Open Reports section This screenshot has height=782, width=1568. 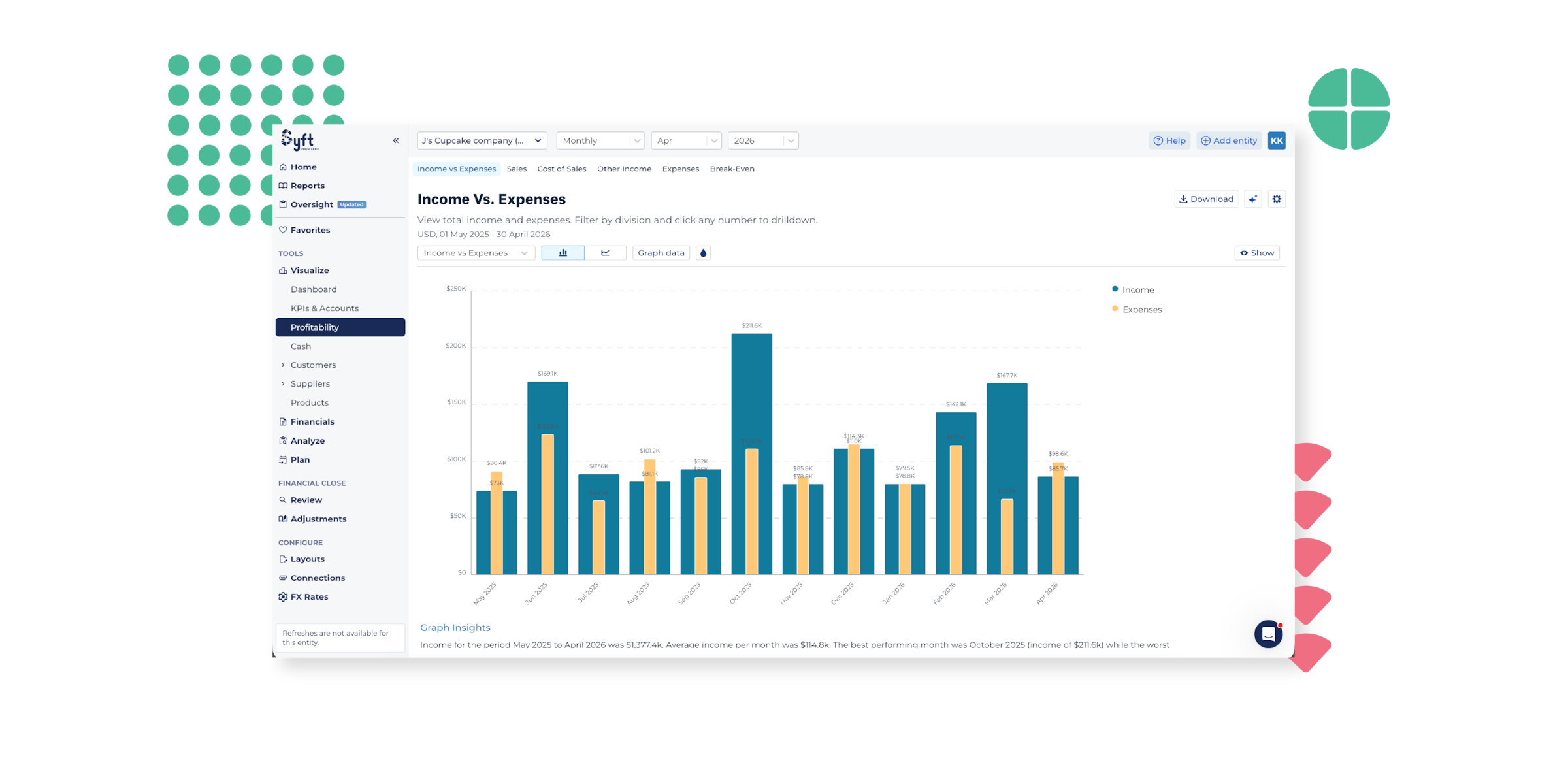[x=307, y=186]
